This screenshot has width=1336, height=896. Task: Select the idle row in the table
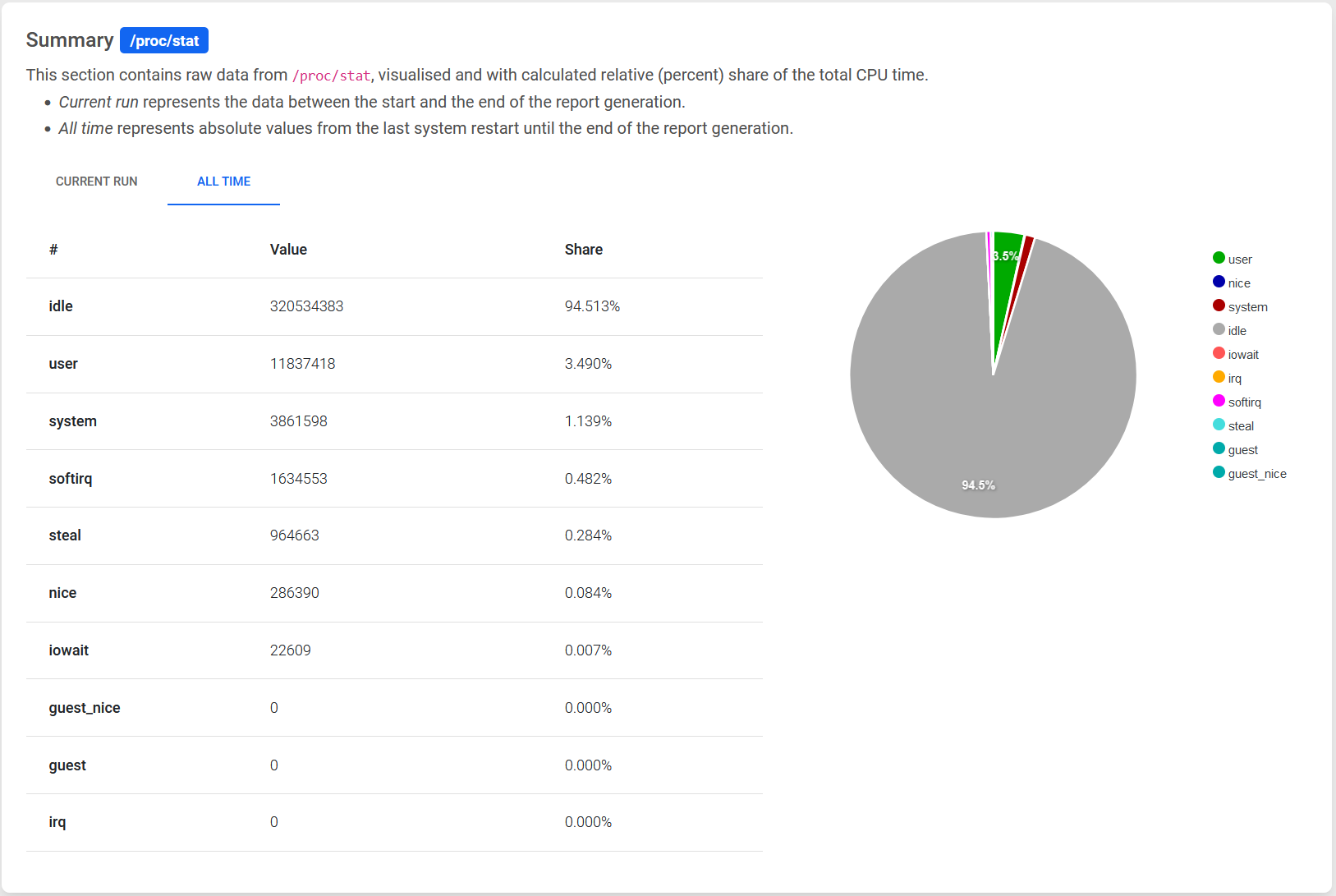[61, 306]
